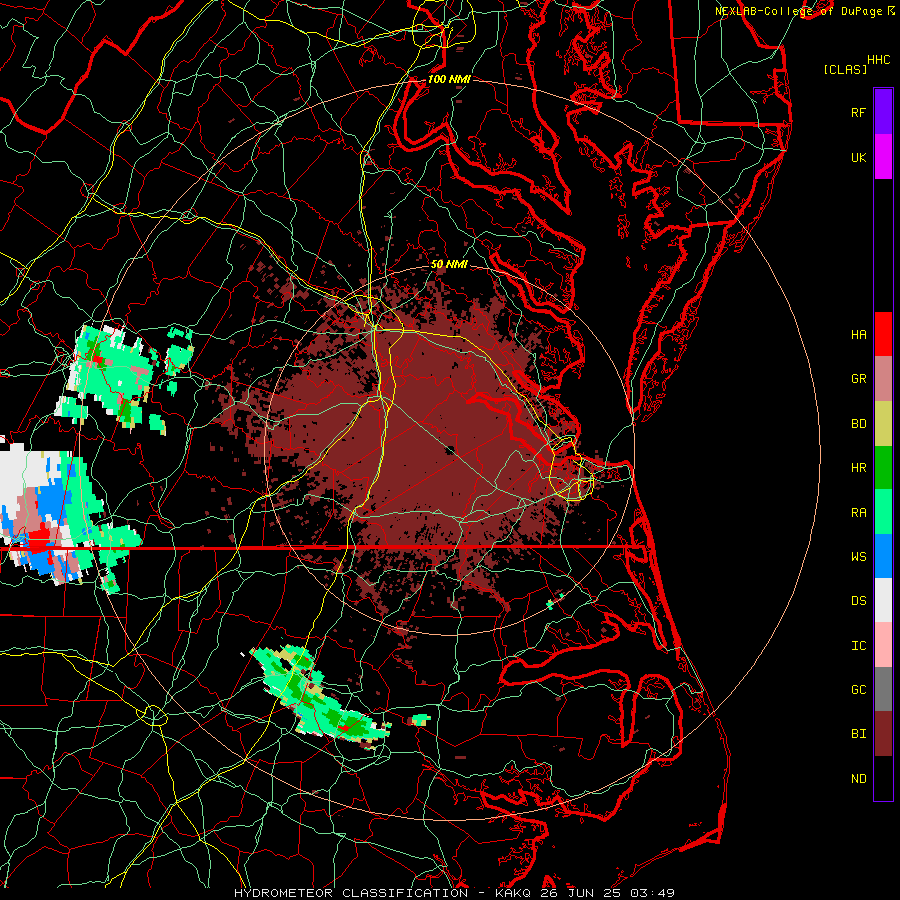Click the BD yellow legend swatch
Screen dimensions: 900x900
[x=883, y=424]
